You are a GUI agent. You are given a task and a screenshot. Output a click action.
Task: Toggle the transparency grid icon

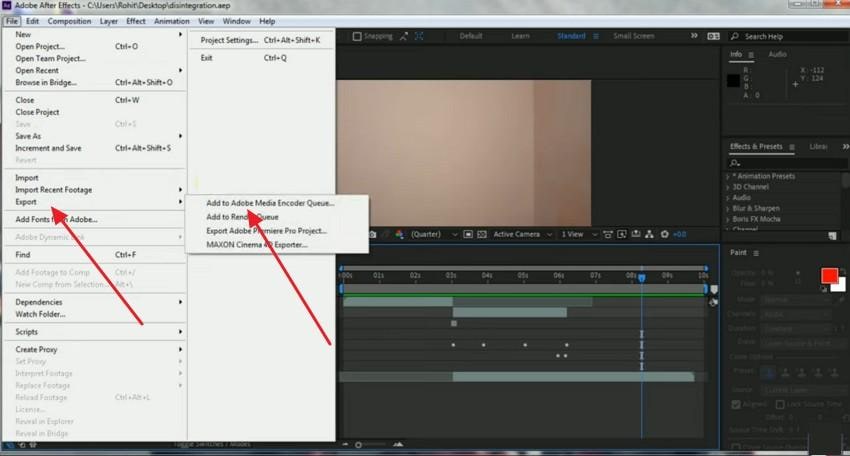tap(481, 234)
